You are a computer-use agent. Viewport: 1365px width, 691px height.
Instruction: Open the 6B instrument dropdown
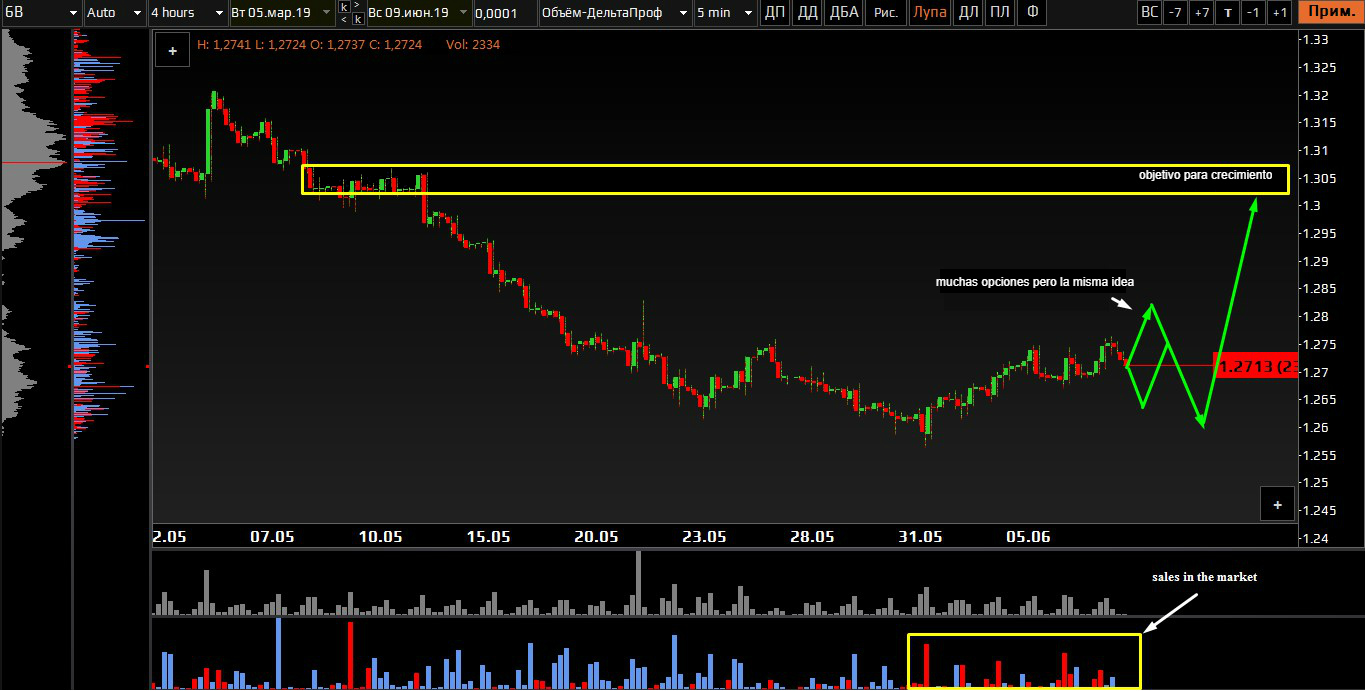click(x=40, y=13)
